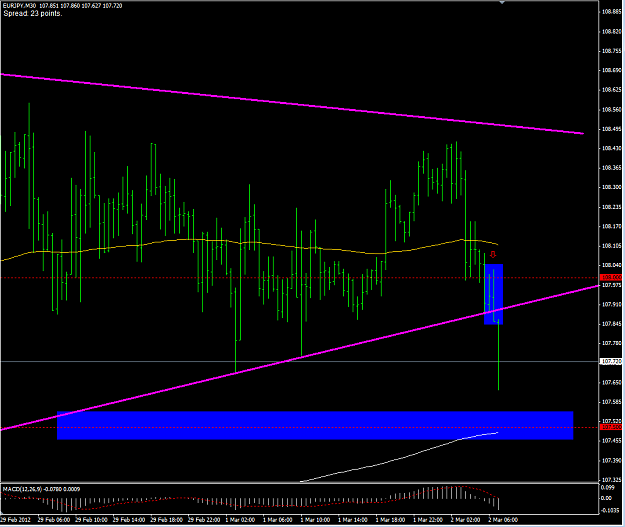The height and width of the screenshot is (527, 625).
Task: Click the 0.099 MACD scale value
Action: [x=607, y=488]
